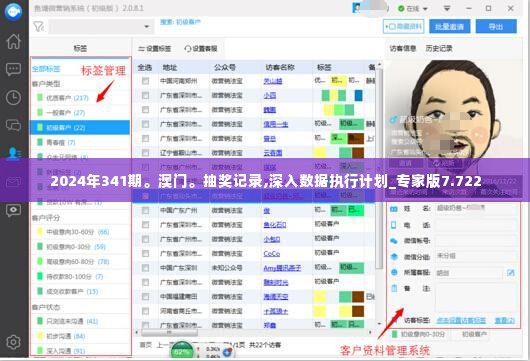The height and width of the screenshot is (361, 530).
Task: Click the blue app logo
Action: (x=14, y=11)
